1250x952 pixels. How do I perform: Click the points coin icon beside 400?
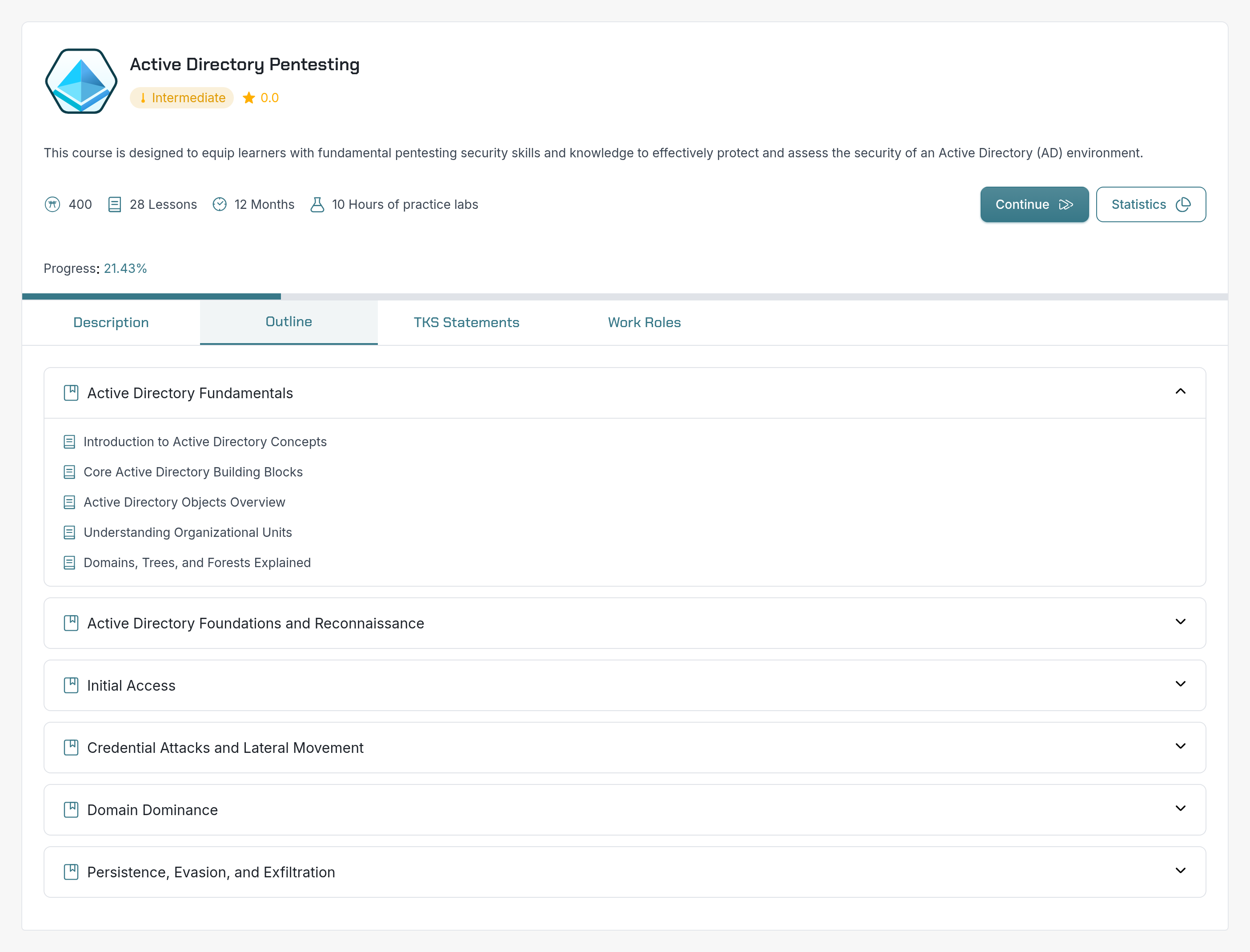[x=52, y=204]
